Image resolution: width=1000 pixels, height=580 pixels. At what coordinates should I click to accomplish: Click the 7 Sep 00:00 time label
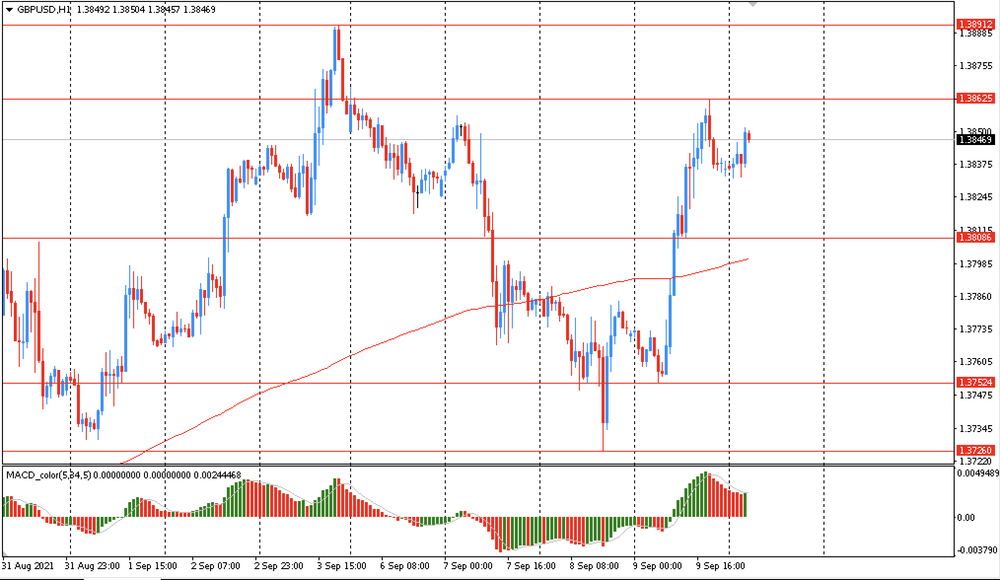(x=468, y=566)
